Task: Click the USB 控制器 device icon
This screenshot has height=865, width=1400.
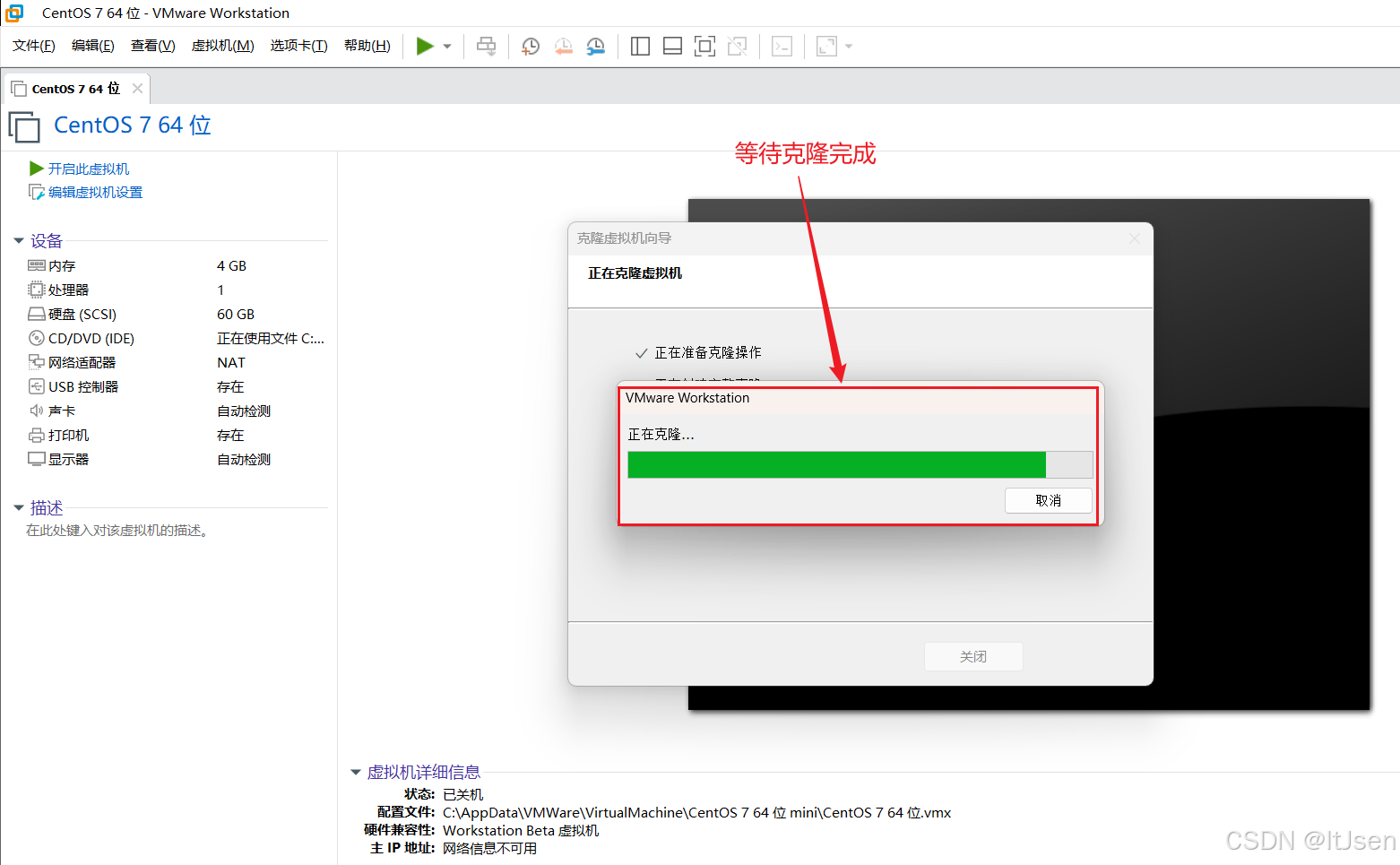Action: click(x=37, y=386)
